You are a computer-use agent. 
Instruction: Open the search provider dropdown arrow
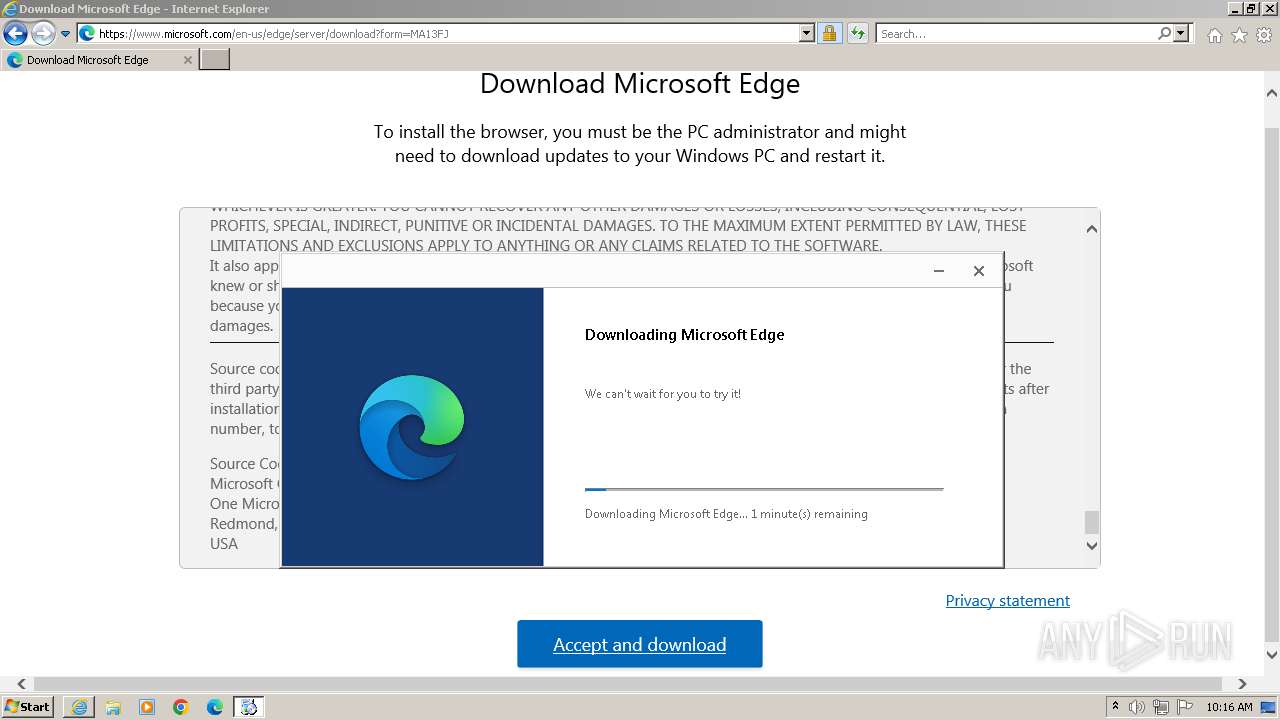tap(1181, 34)
